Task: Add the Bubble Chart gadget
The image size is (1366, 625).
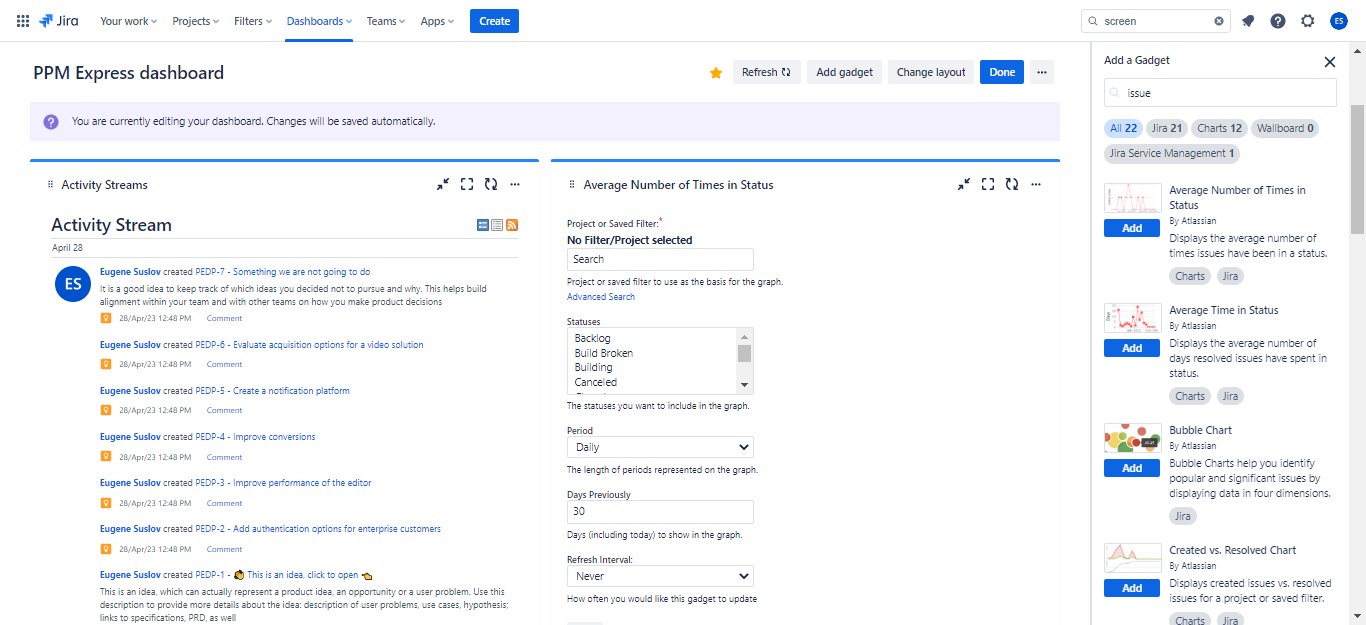Action: click(x=1132, y=468)
